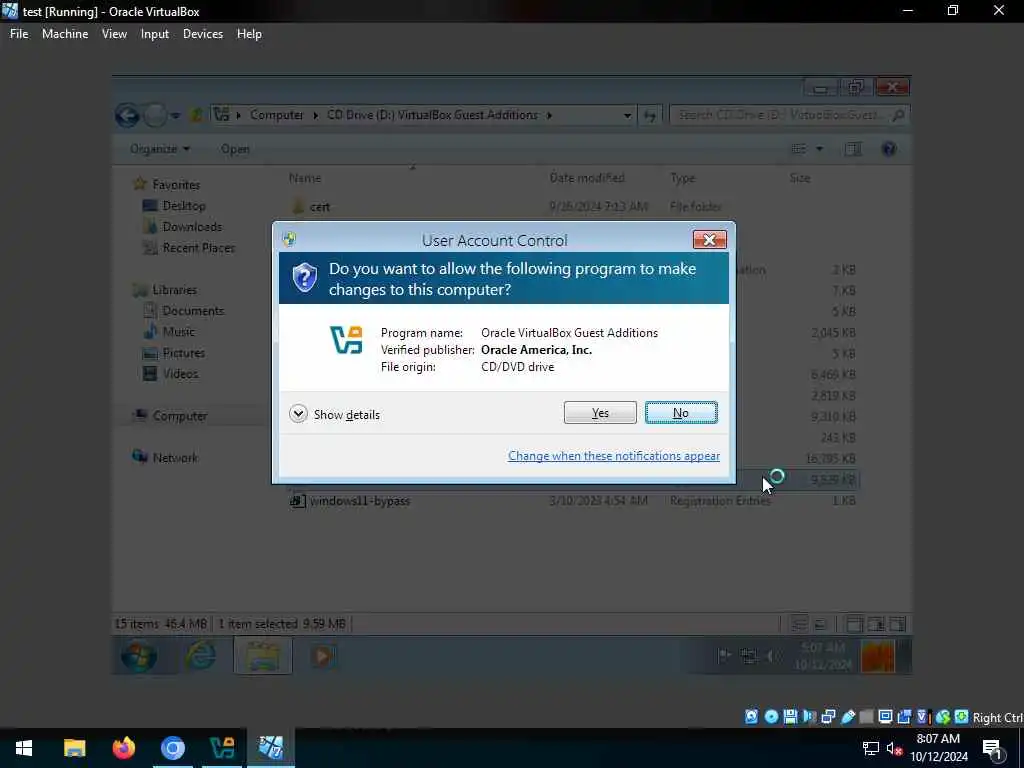Click refresh button beside address bar
1024x768 pixels.
coord(649,116)
